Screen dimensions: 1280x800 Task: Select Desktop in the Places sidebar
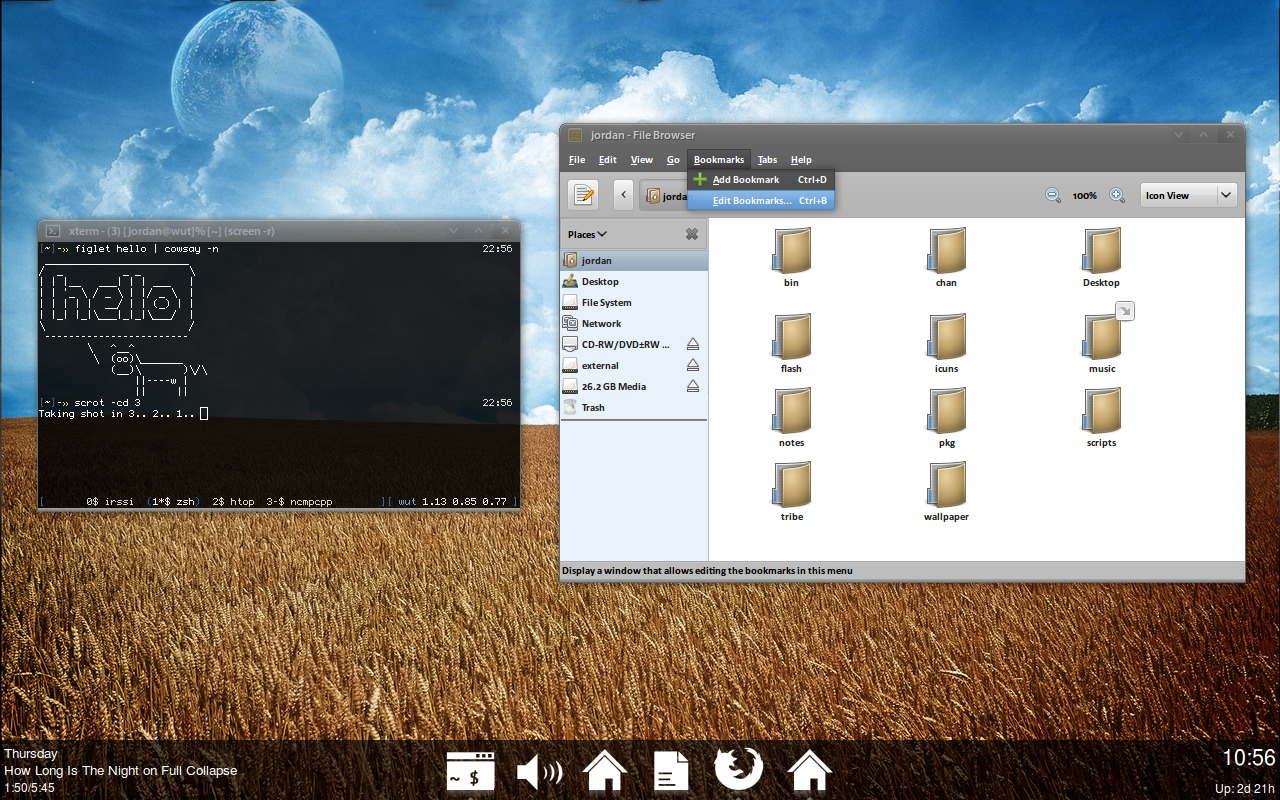(634, 282)
